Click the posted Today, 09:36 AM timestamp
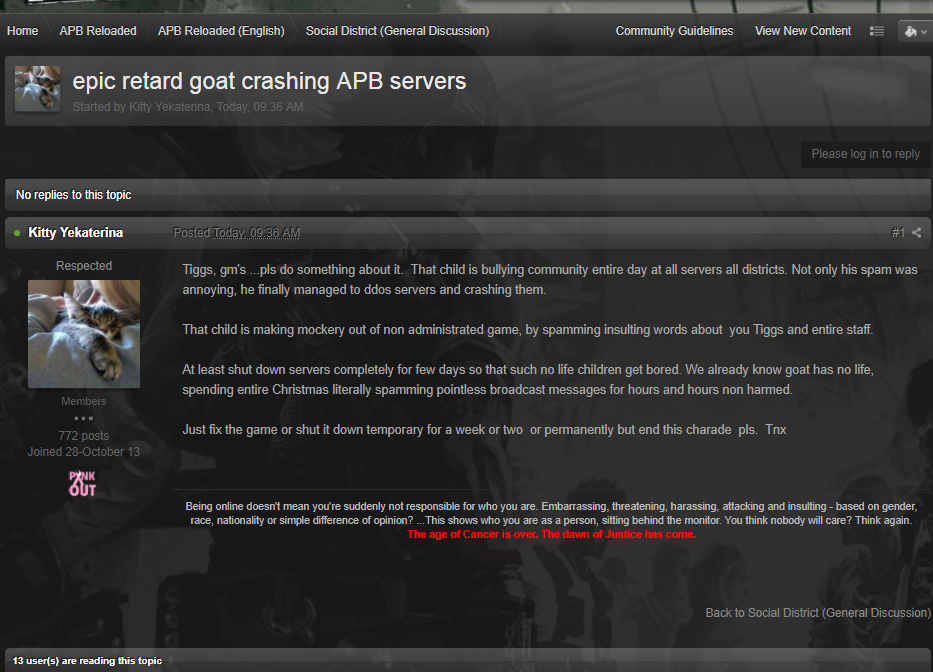The image size is (933, 672). [x=256, y=233]
